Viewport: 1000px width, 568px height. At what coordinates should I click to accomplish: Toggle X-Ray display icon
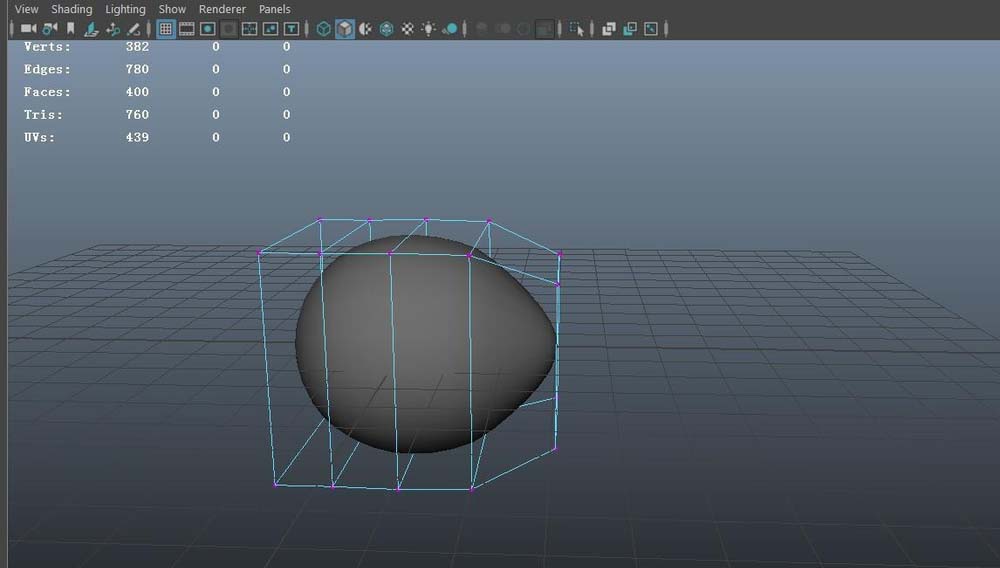tap(609, 29)
